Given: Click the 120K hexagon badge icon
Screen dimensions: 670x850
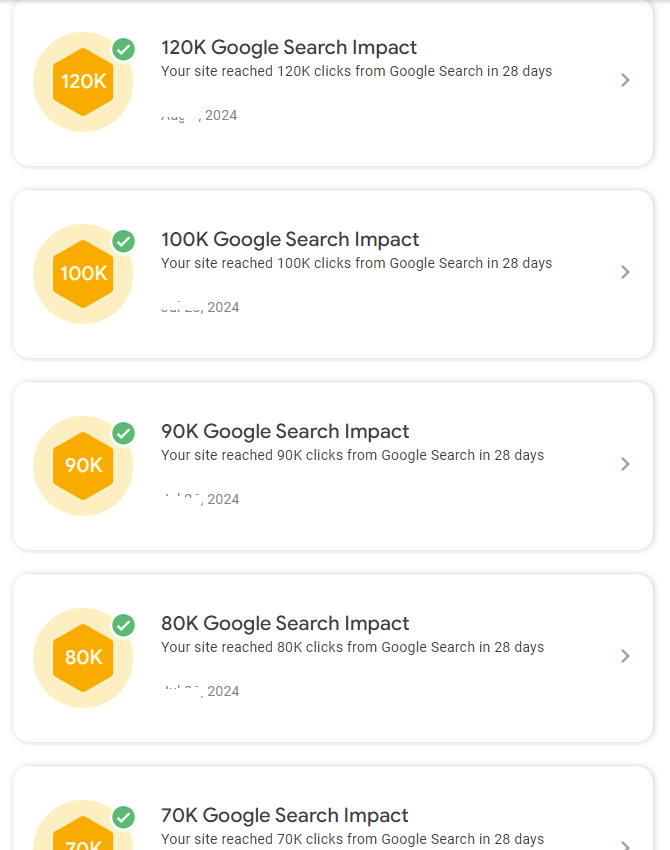Looking at the screenshot, I should point(83,82).
